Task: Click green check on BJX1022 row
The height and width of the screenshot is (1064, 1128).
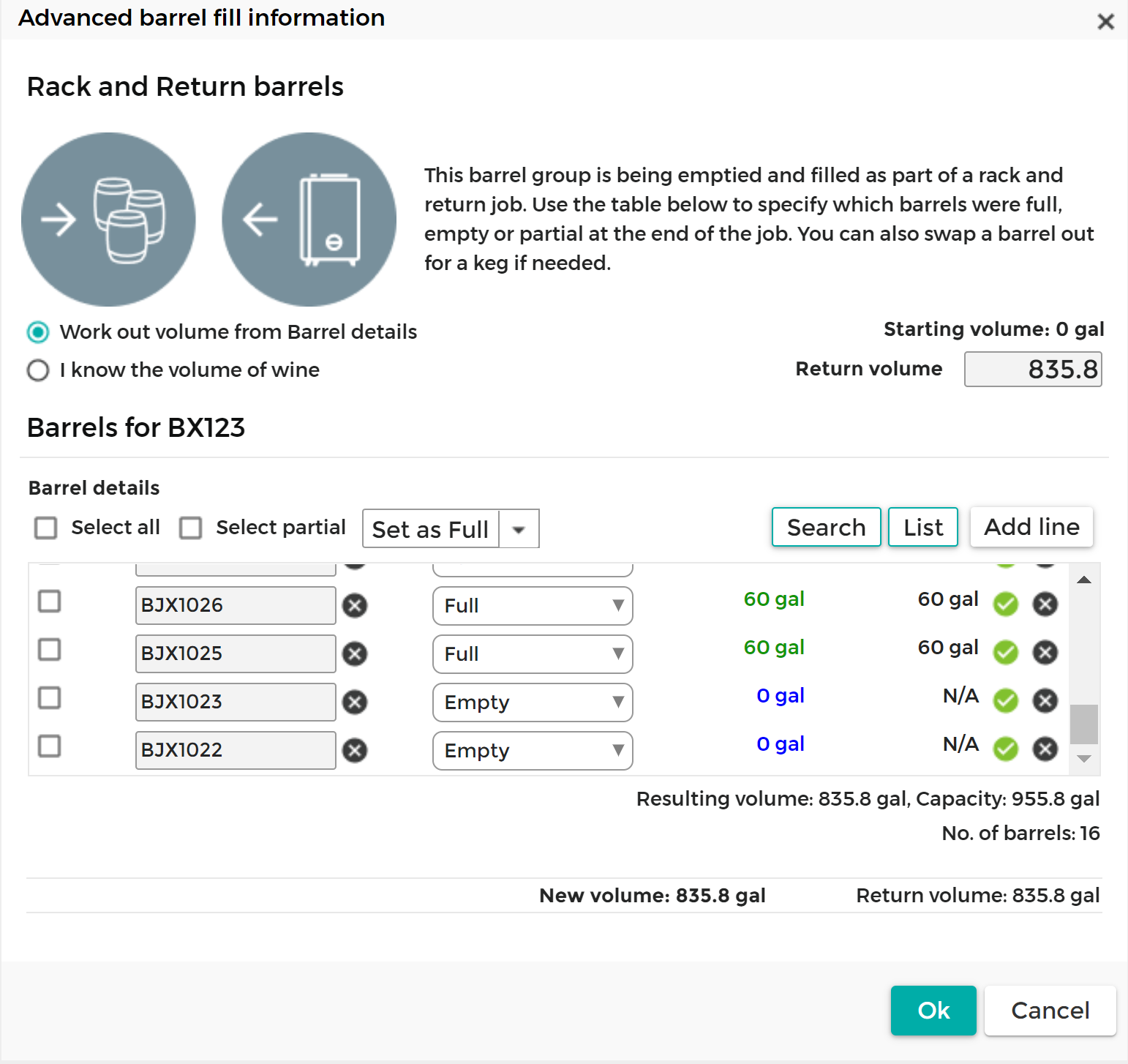Action: tap(1006, 749)
